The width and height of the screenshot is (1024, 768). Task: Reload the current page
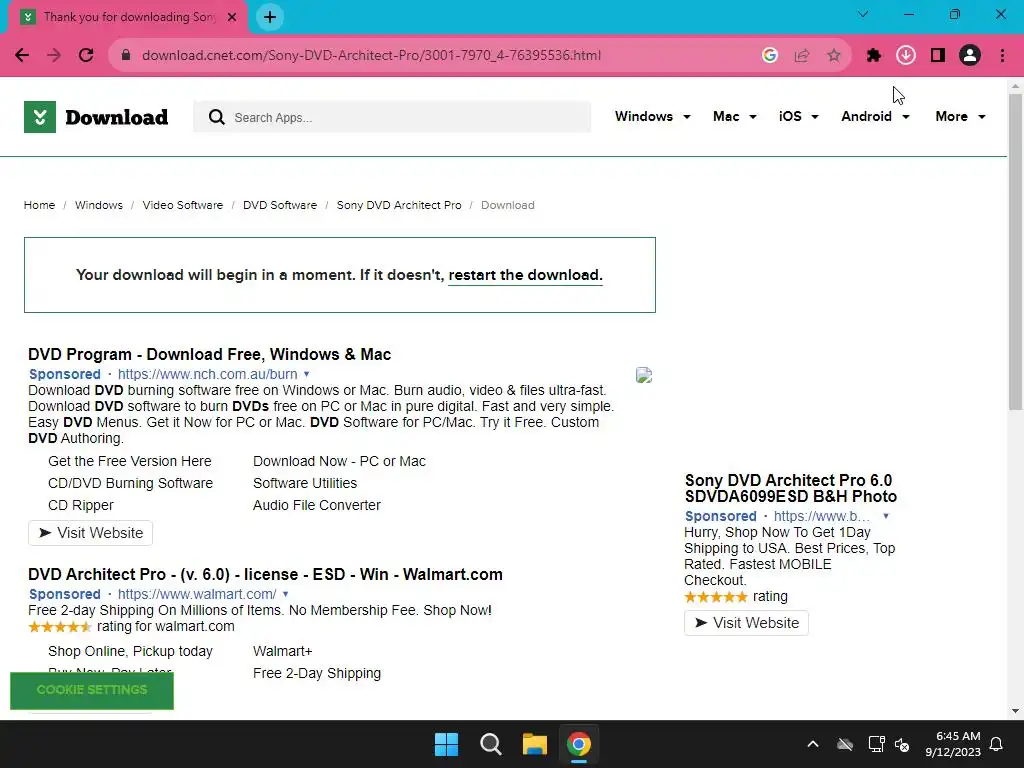click(x=86, y=56)
